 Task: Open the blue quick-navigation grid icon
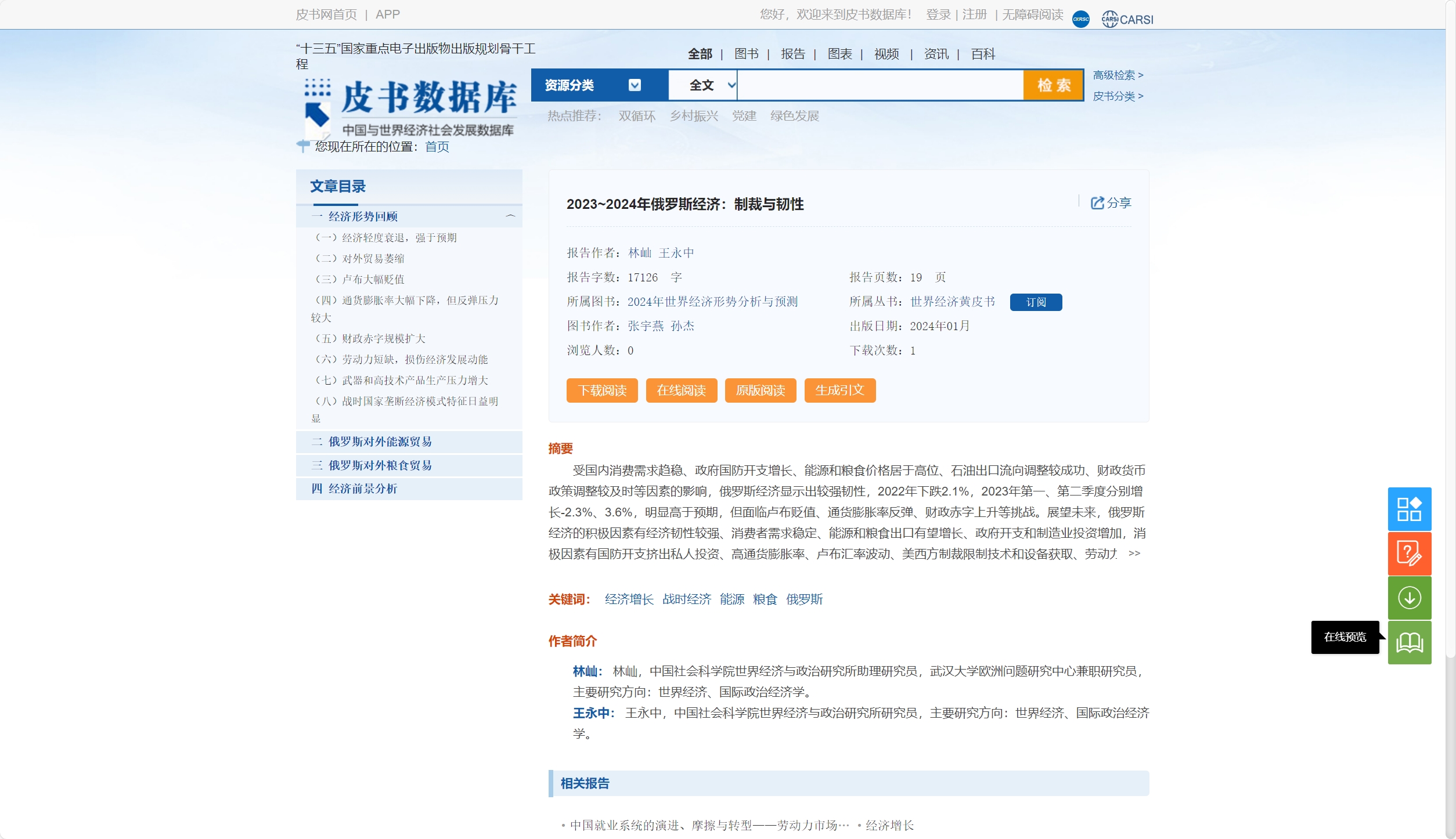click(x=1410, y=509)
